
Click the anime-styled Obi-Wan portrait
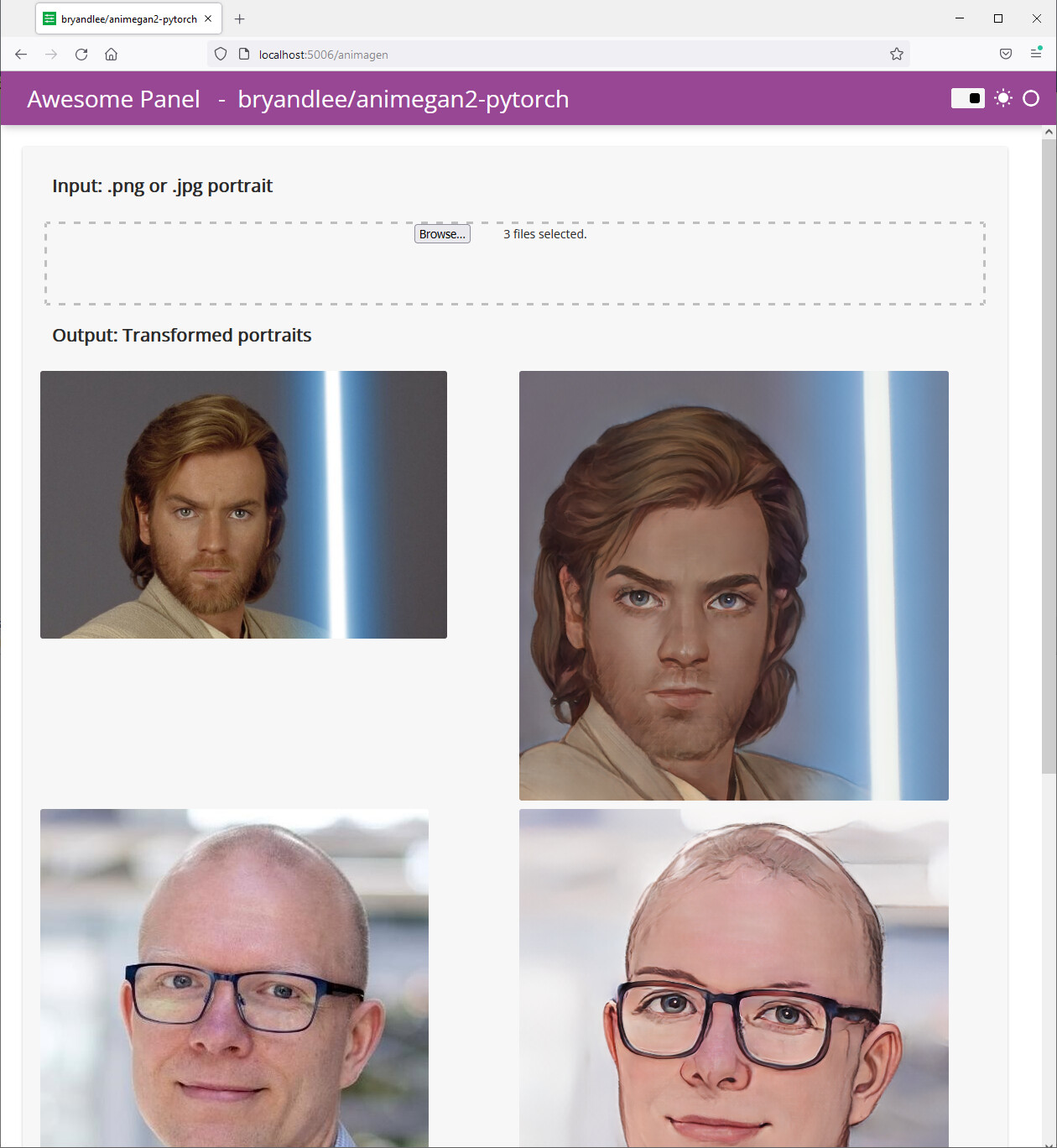[734, 586]
